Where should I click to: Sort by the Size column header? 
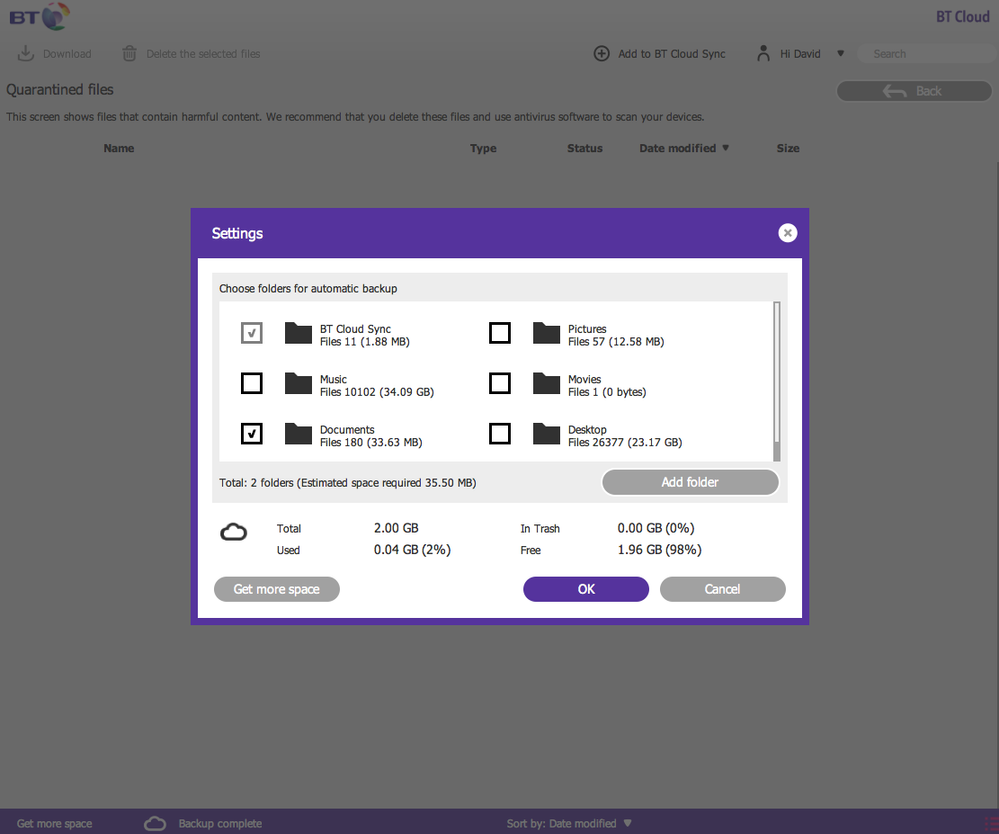[x=787, y=148]
